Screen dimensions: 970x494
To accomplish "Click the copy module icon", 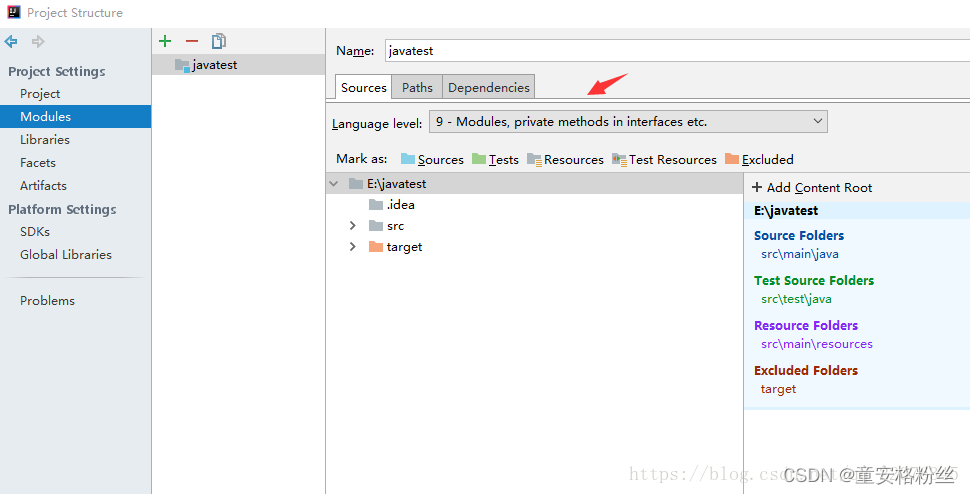I will pos(218,41).
